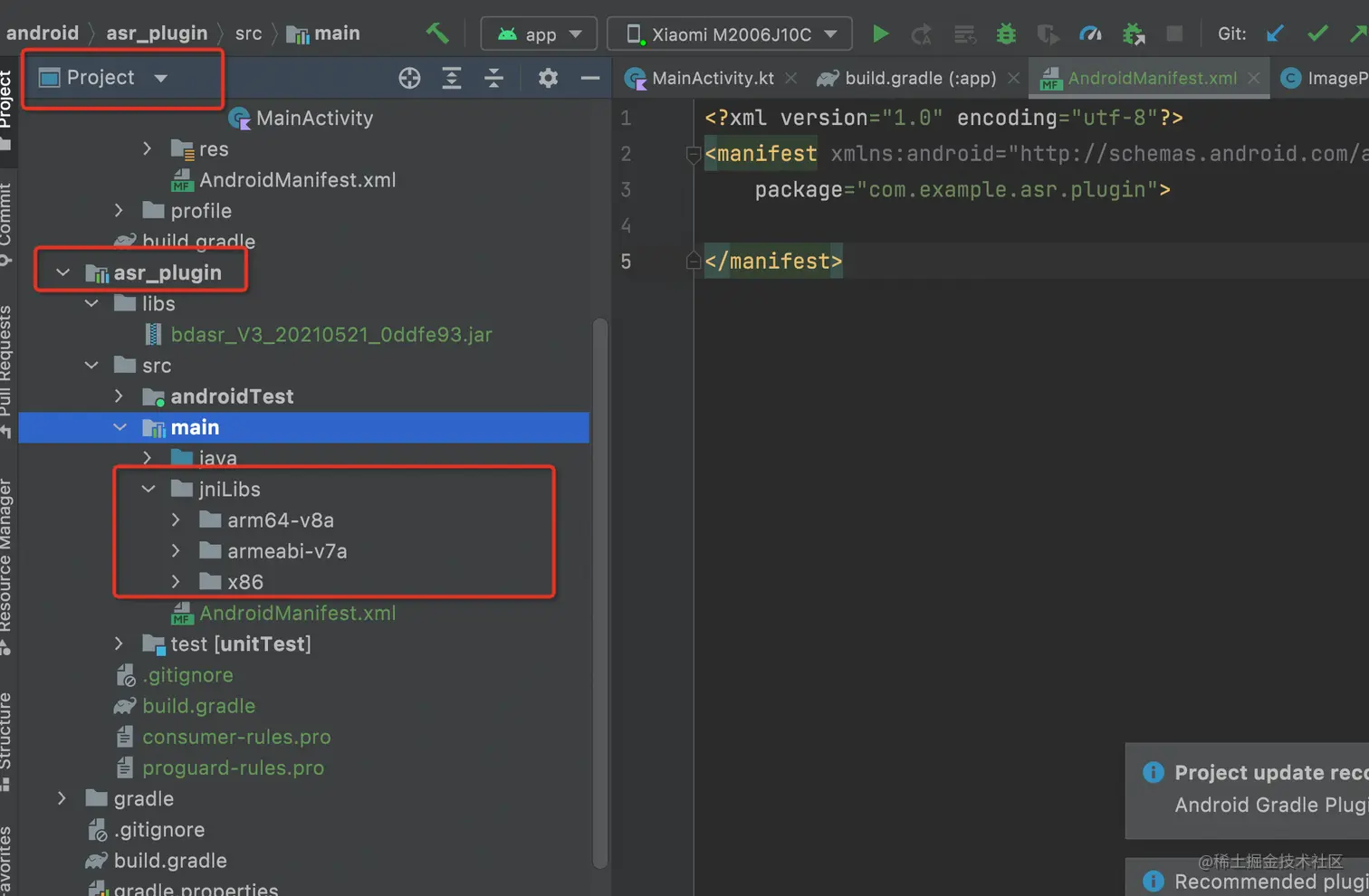Open the Resource Manager sidebar tab

point(7,566)
